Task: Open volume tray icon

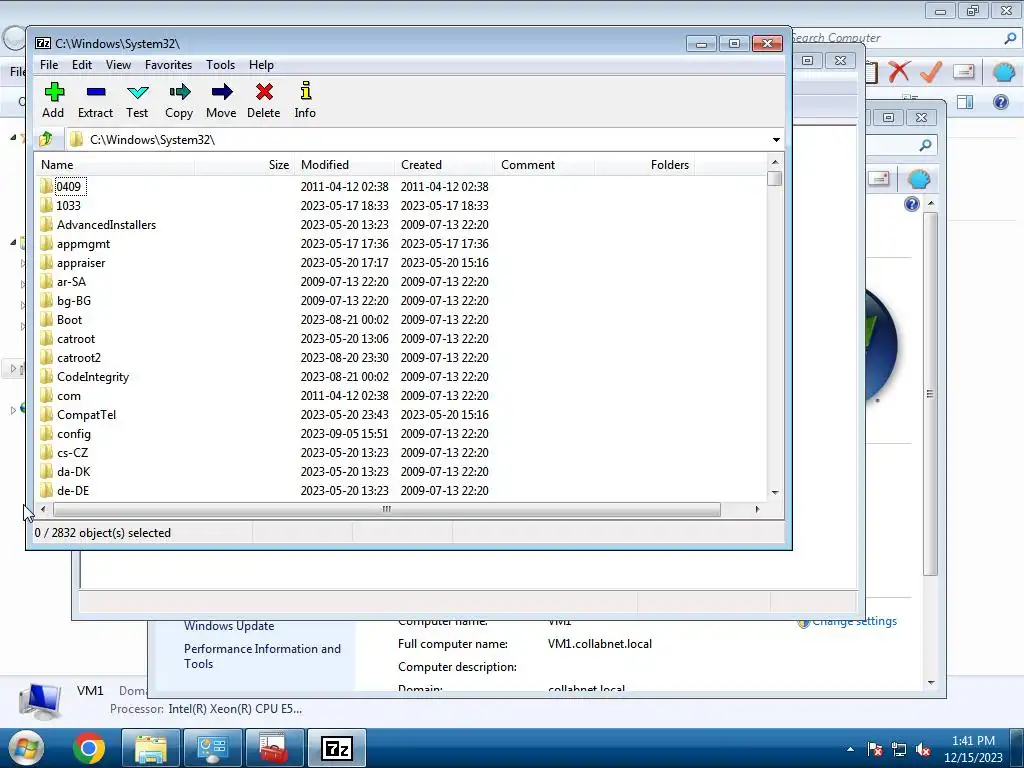Action: pos(923,749)
